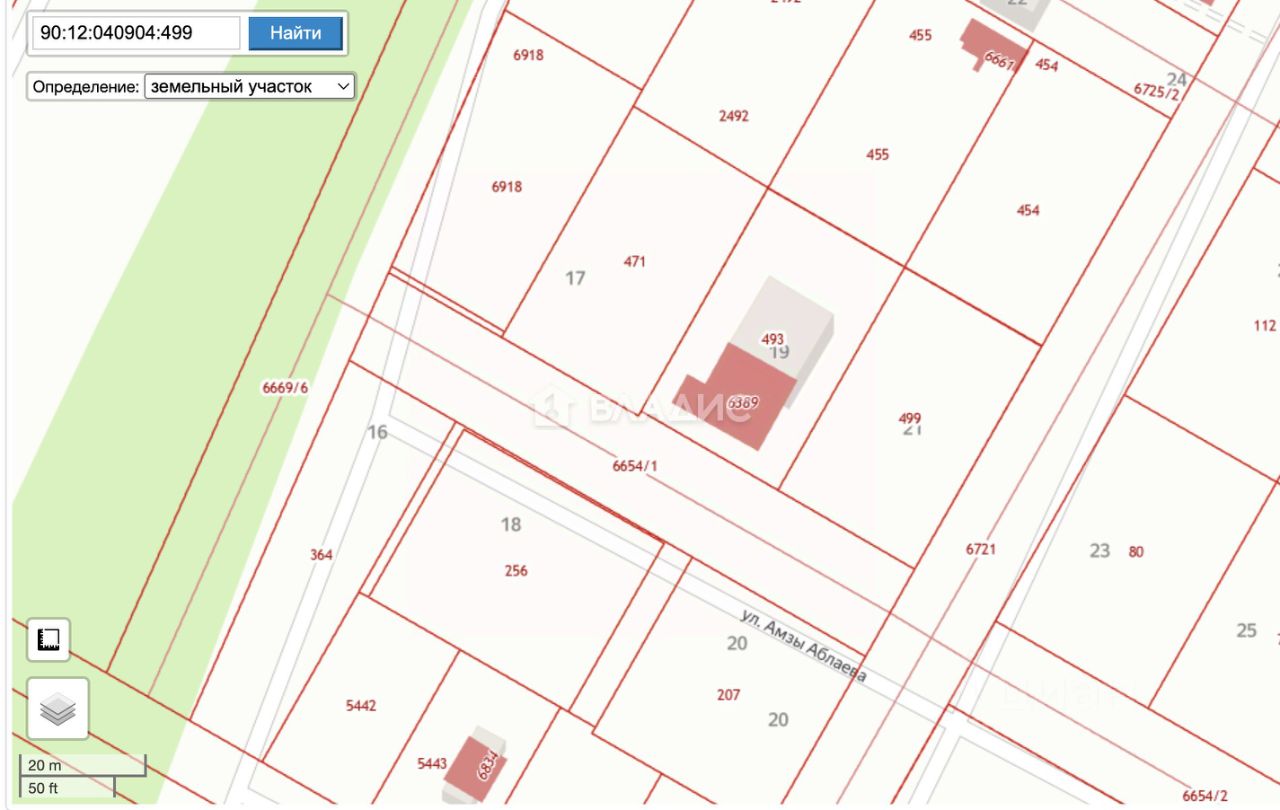Image resolution: width=1280 pixels, height=810 pixels.
Task: Click the 50 ft scale label
Action: [43, 788]
